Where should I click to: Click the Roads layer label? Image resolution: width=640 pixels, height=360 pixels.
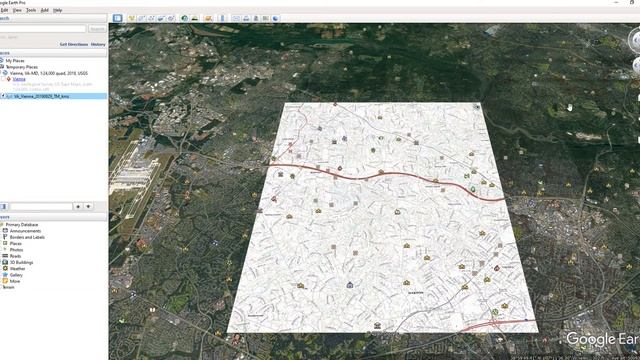[x=16, y=256]
